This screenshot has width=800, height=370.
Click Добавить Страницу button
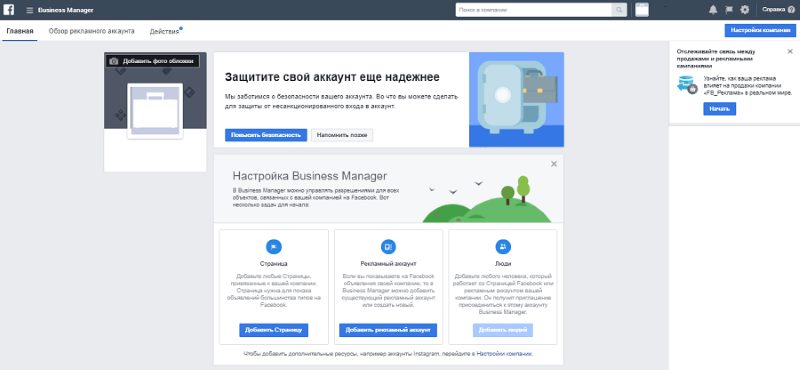tap(273, 330)
